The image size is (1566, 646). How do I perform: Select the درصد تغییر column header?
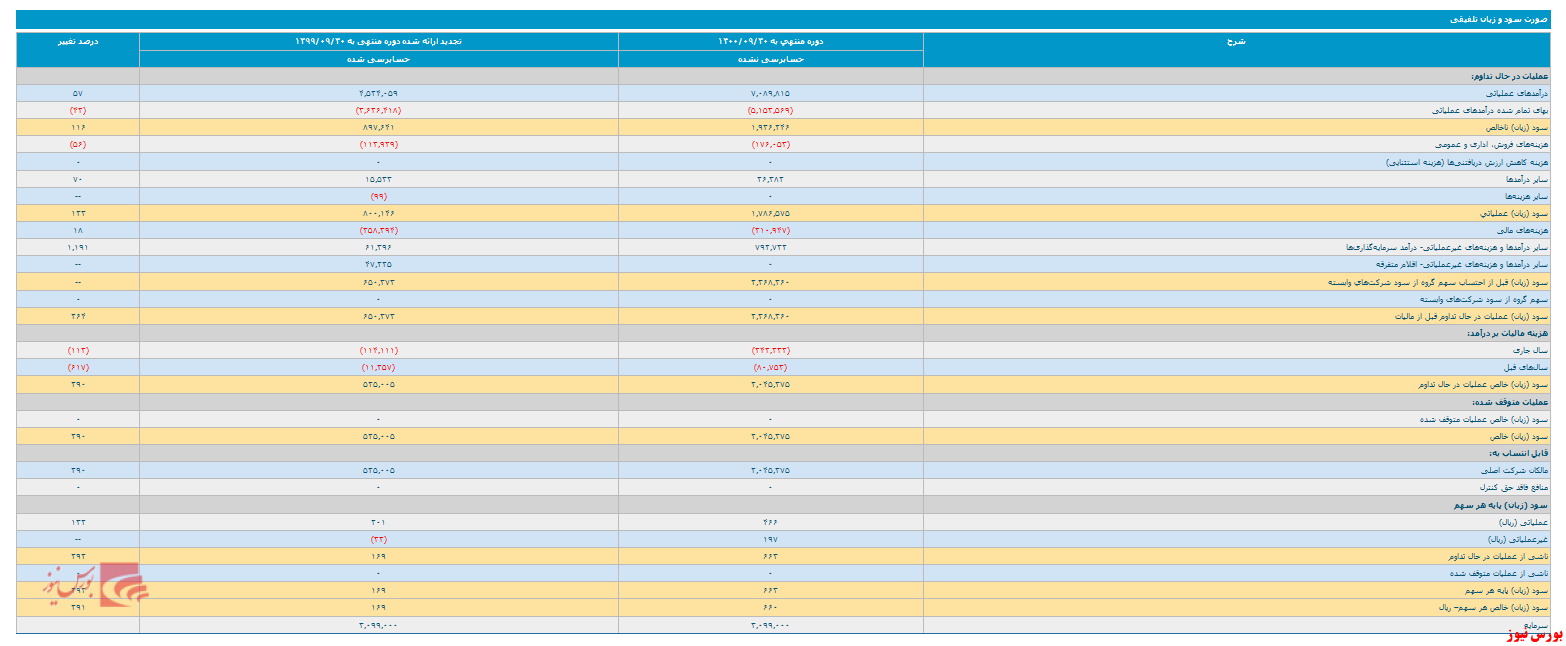pyautogui.click(x=78, y=41)
